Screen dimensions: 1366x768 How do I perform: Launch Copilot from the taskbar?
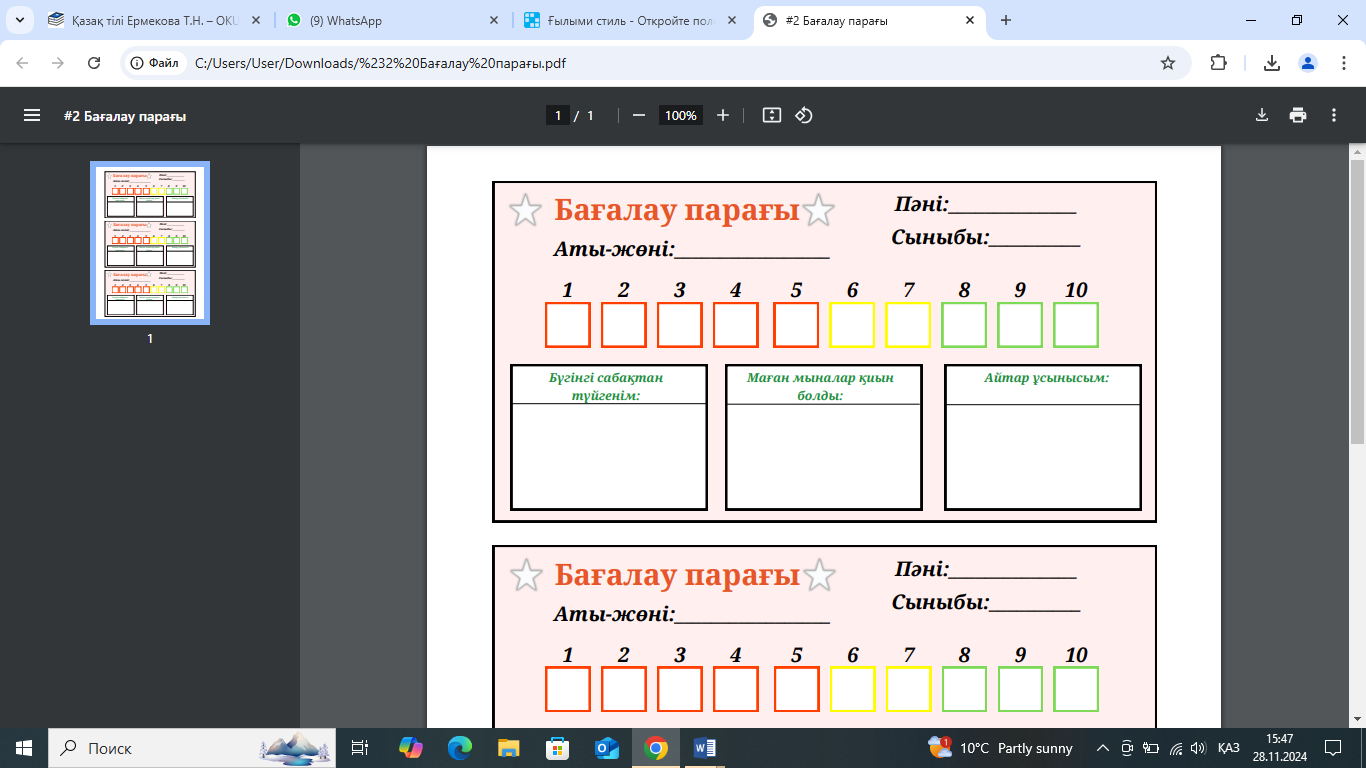411,748
